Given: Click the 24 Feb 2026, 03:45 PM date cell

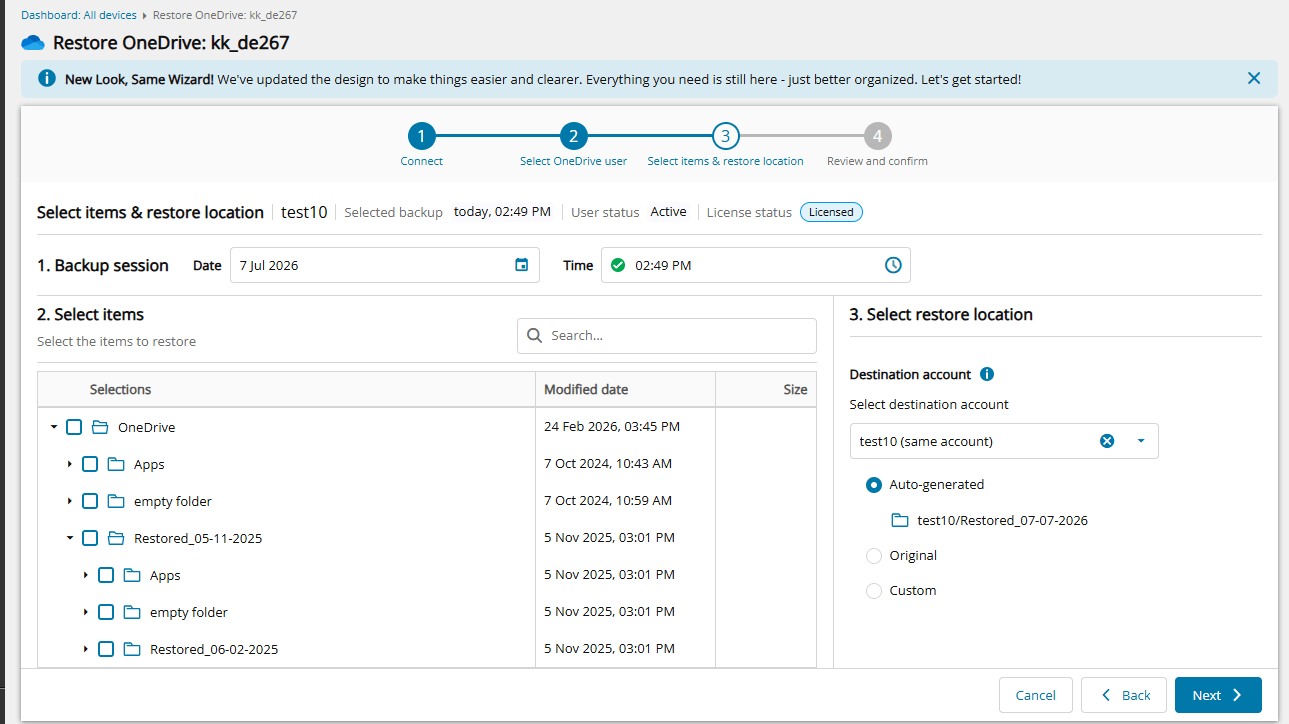Looking at the screenshot, I should point(612,427).
